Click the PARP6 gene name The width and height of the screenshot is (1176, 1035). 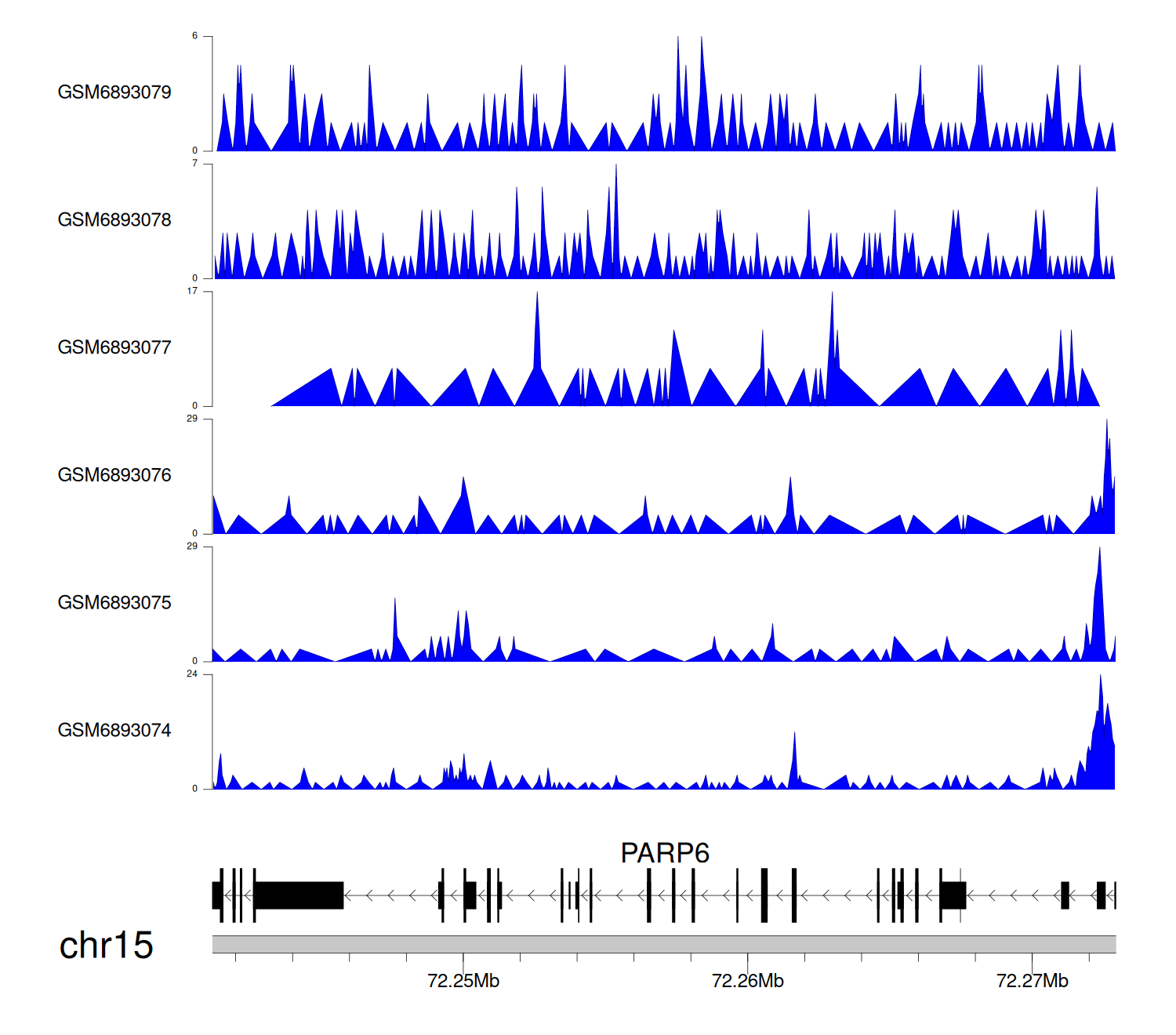click(665, 853)
